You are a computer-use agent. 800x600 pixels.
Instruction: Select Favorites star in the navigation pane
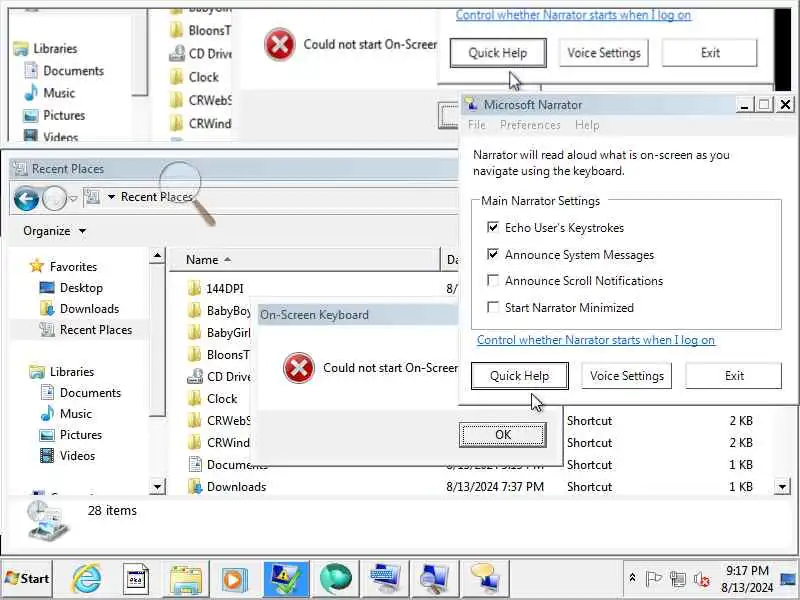click(37, 266)
